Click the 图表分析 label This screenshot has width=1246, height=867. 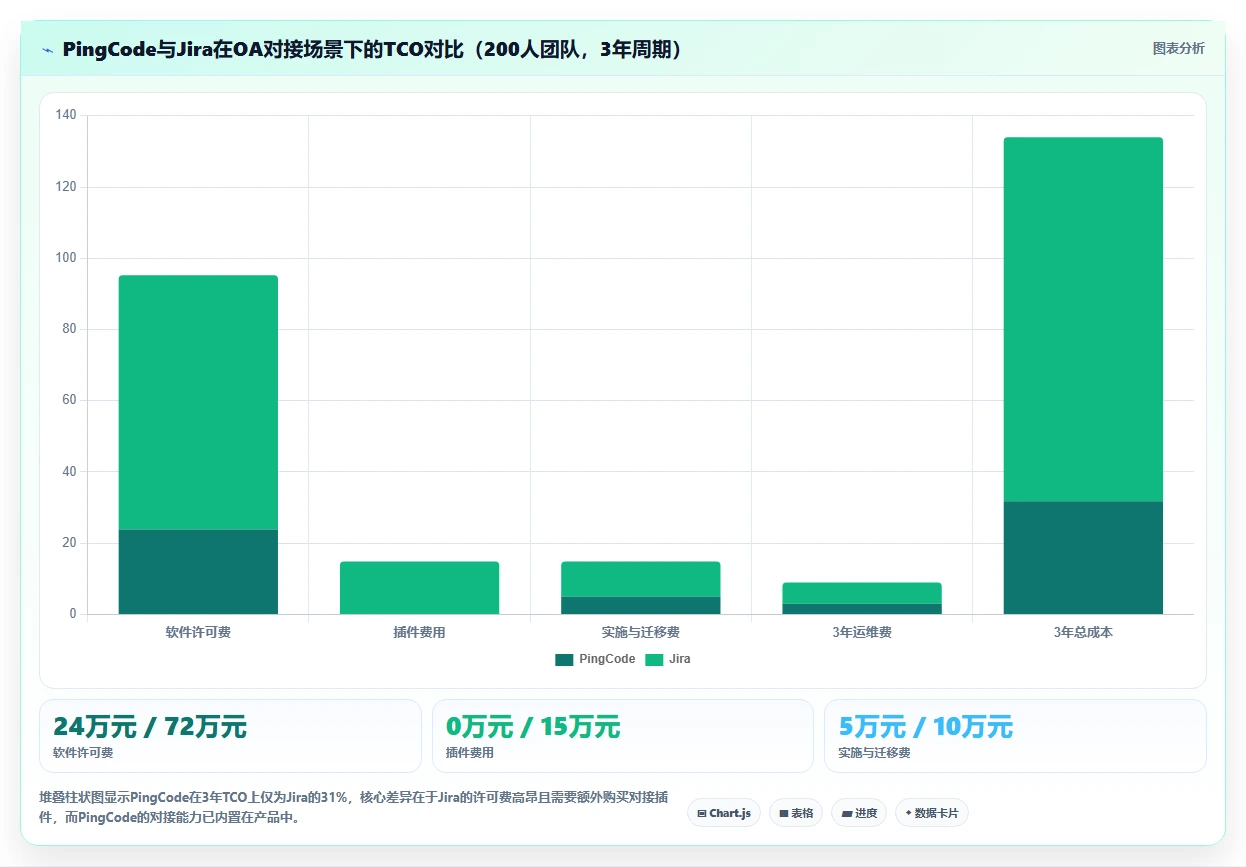click(x=1179, y=49)
